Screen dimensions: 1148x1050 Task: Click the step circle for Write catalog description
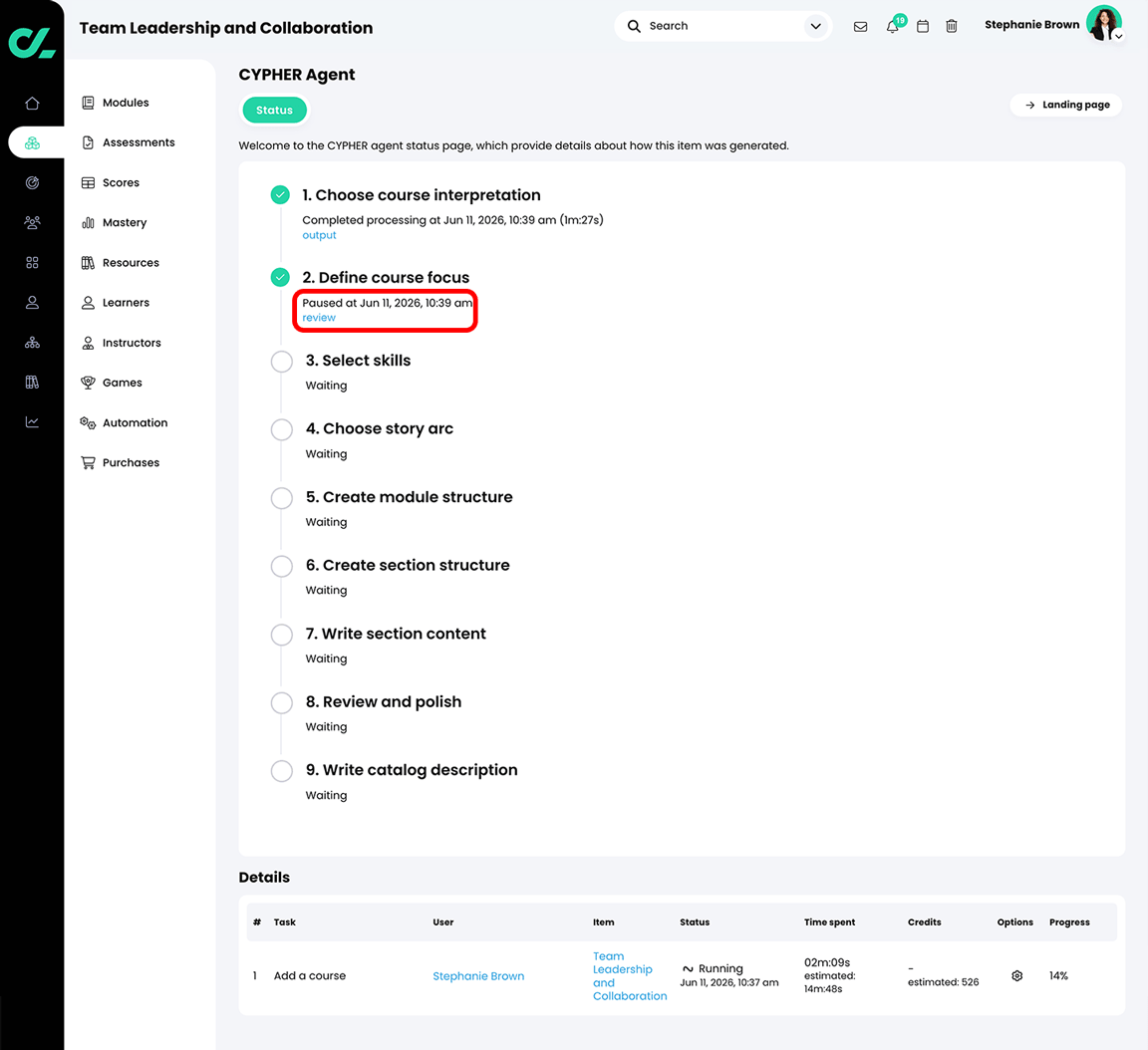click(x=282, y=771)
